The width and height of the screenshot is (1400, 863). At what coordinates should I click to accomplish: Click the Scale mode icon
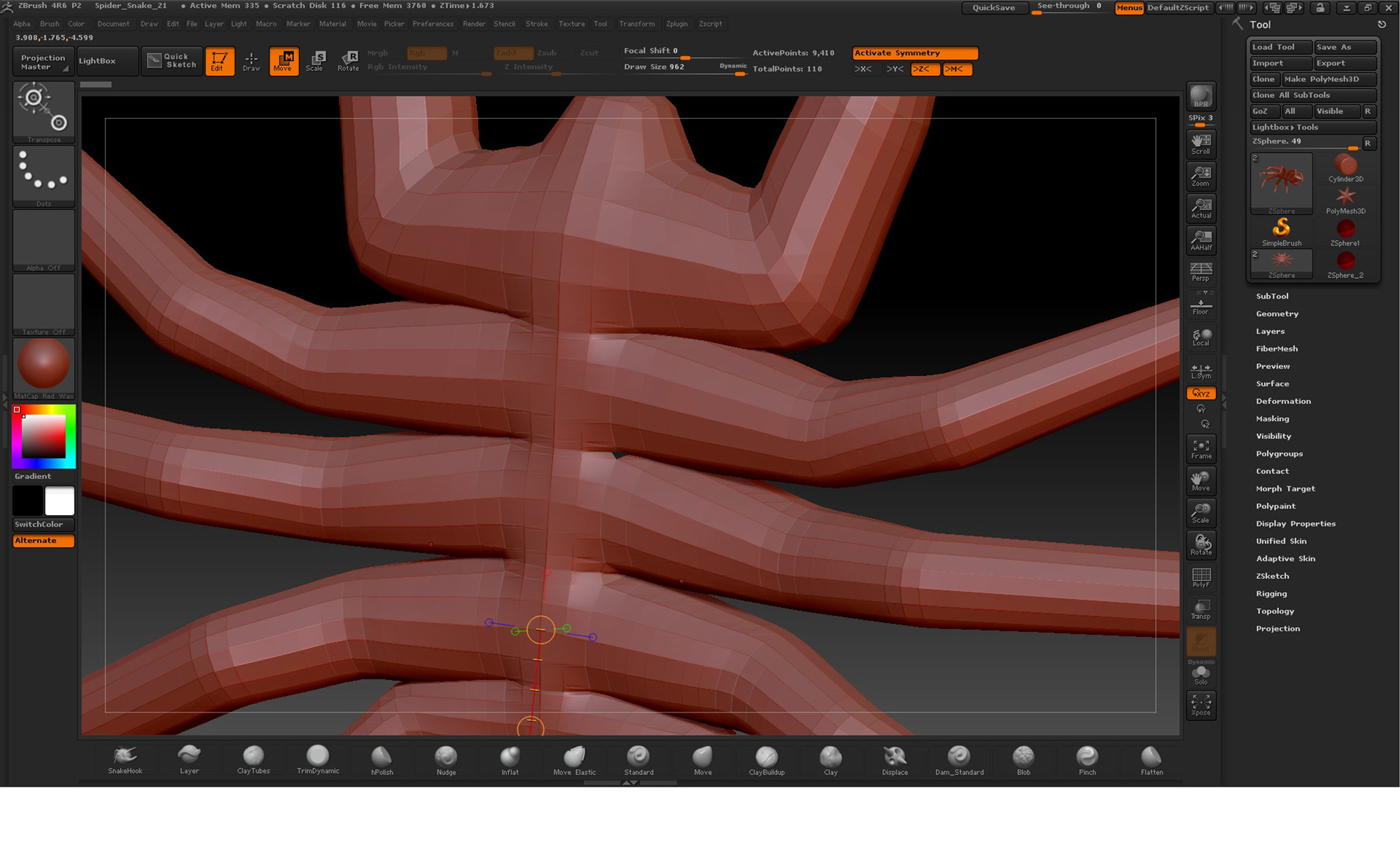pos(315,61)
